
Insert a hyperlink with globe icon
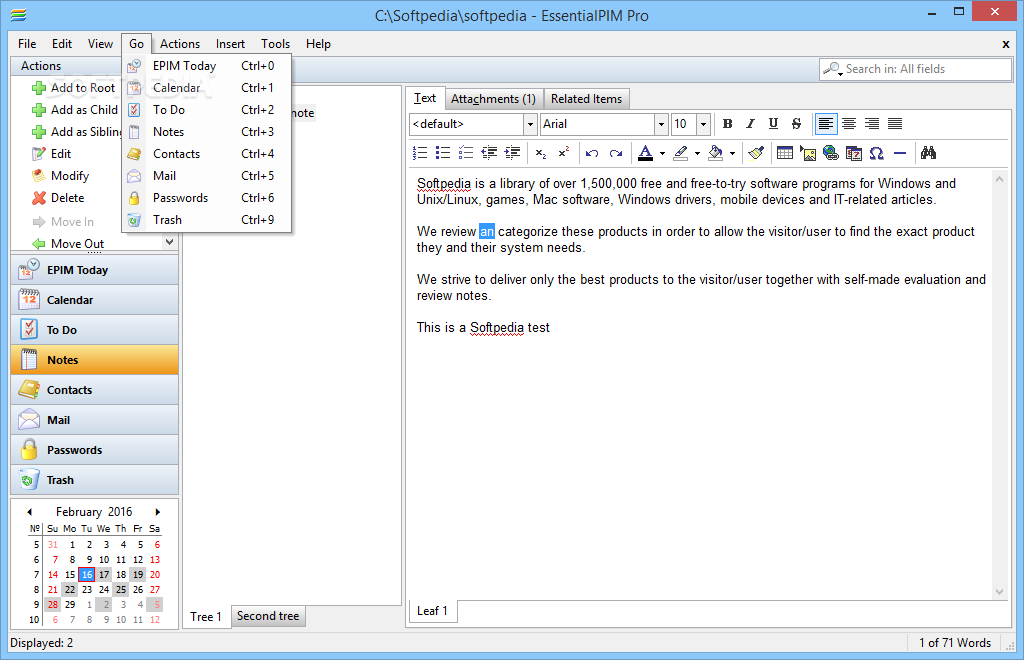(831, 153)
